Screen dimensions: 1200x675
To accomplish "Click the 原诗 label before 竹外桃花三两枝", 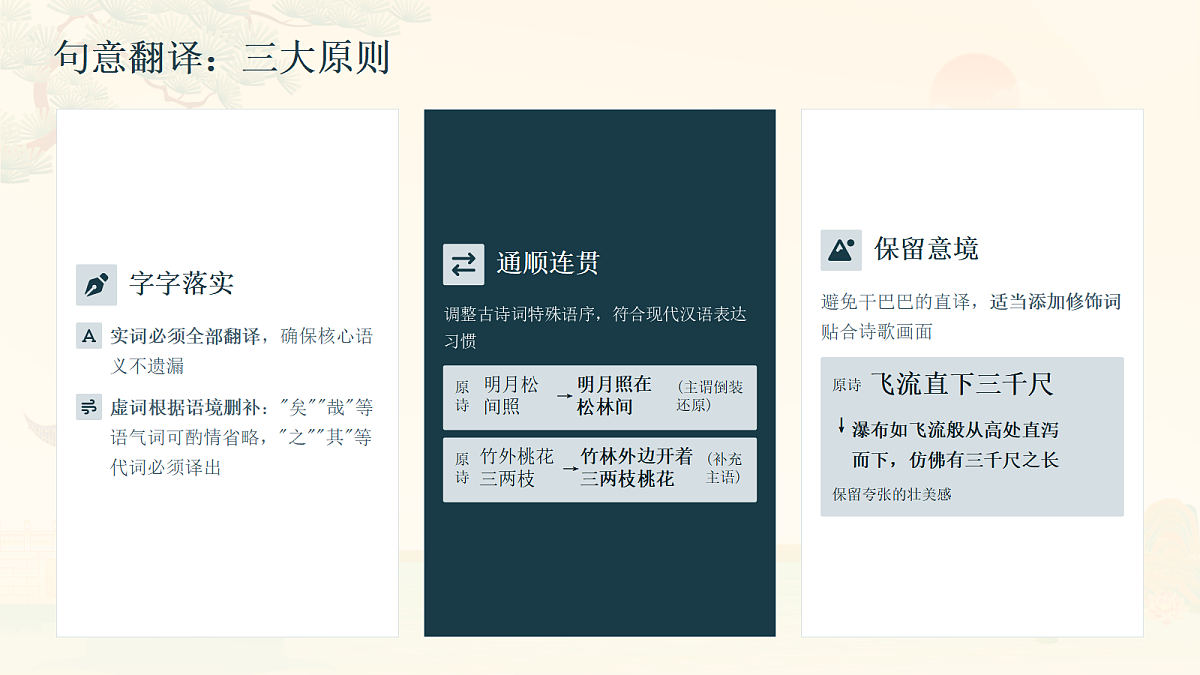I will [x=462, y=468].
